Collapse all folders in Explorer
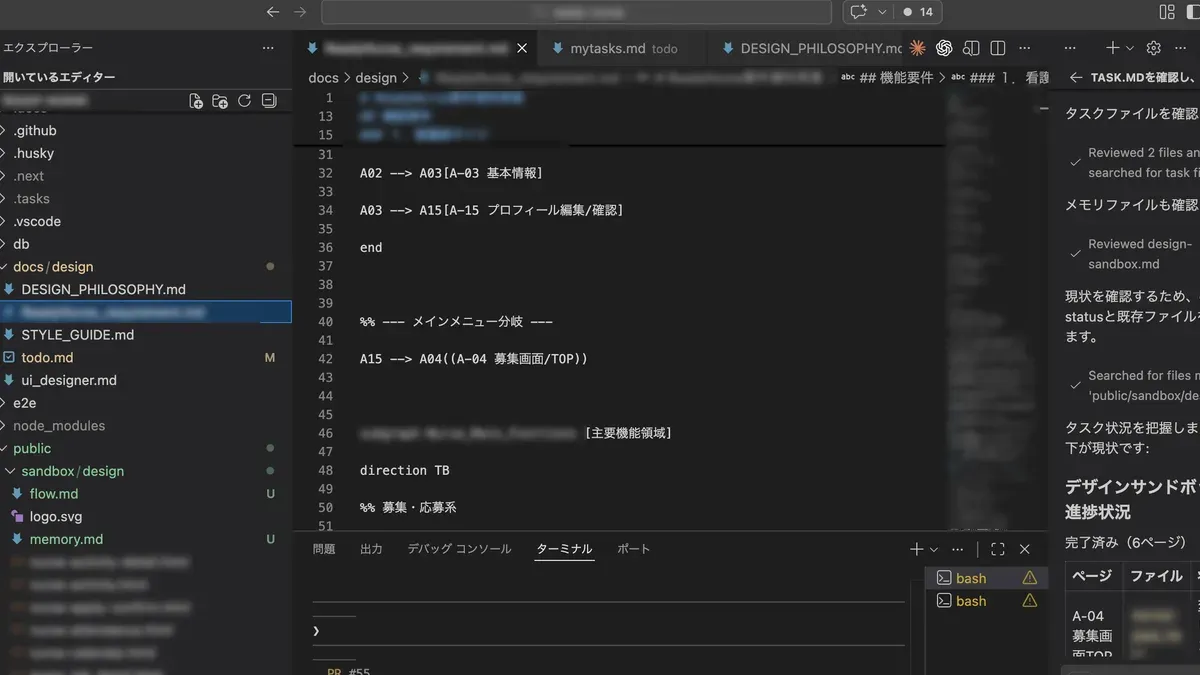This screenshot has width=1200, height=675. (268, 101)
